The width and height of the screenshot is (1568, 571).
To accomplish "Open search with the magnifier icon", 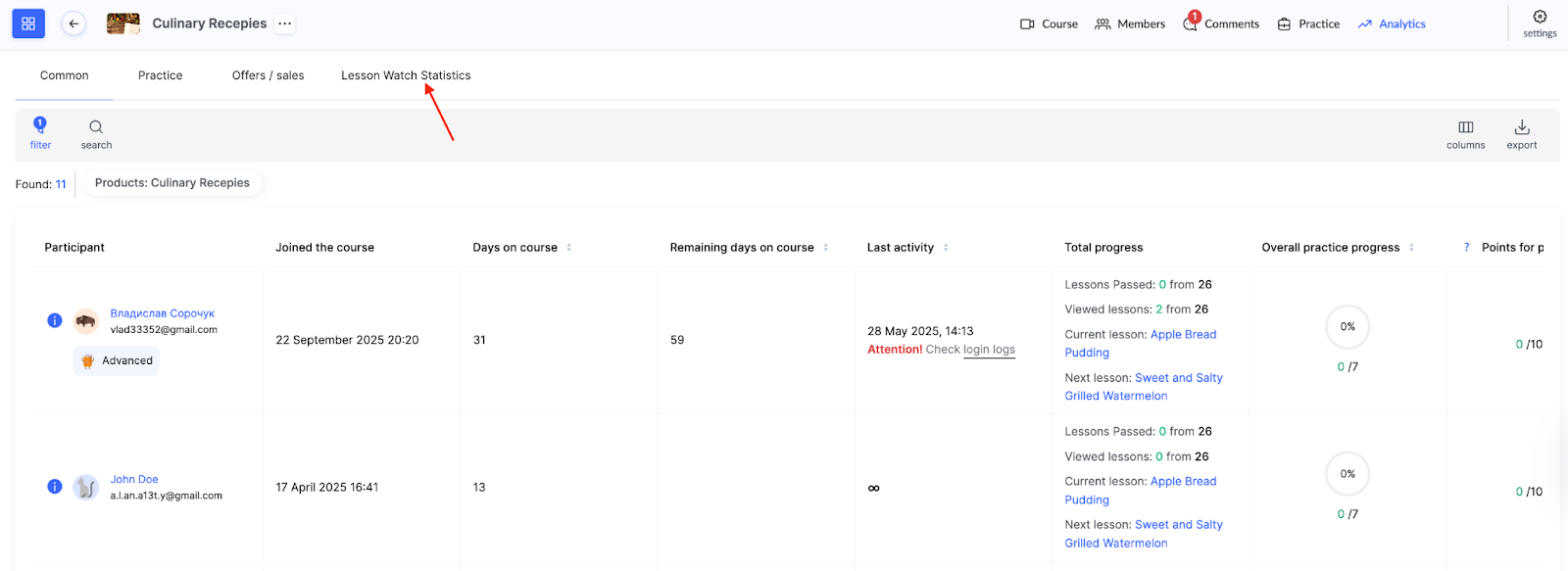I will pyautogui.click(x=96, y=127).
